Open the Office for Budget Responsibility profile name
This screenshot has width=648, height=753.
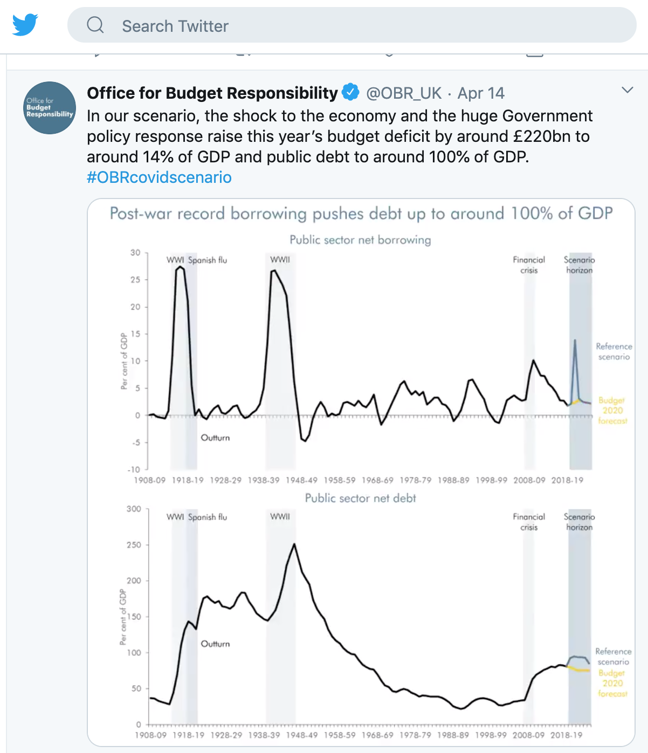pyautogui.click(x=212, y=93)
